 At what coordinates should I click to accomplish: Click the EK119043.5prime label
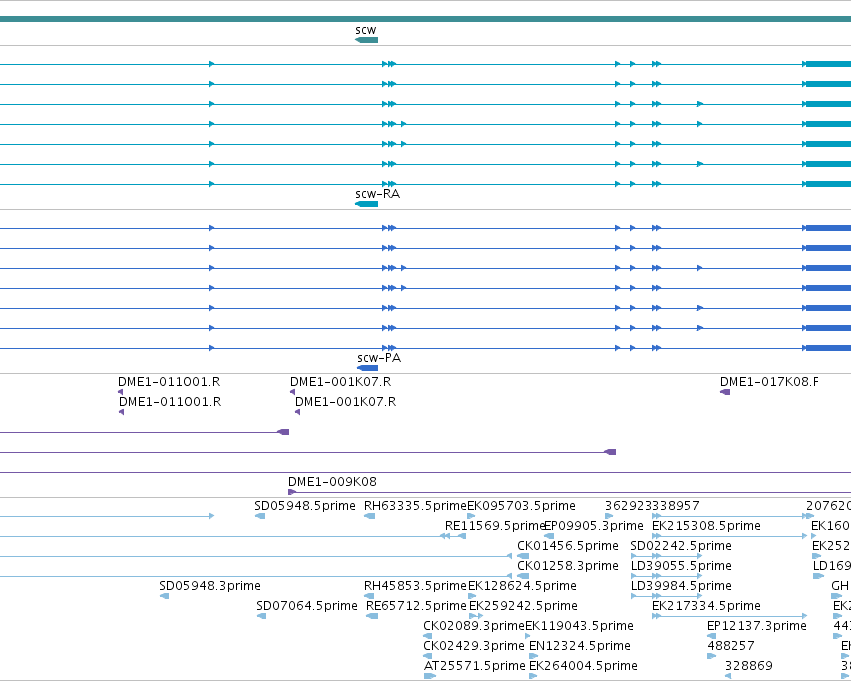[579, 626]
